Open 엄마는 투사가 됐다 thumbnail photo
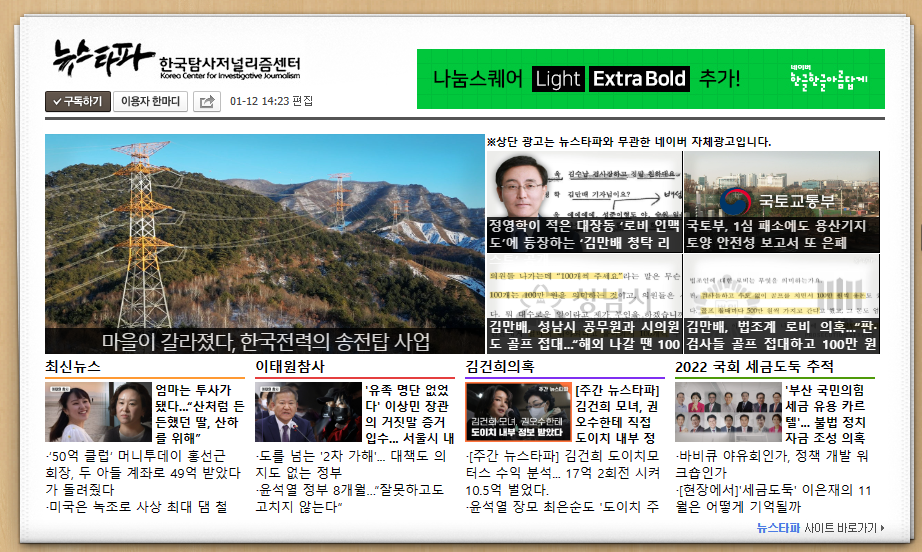The image size is (922, 552). [98, 412]
